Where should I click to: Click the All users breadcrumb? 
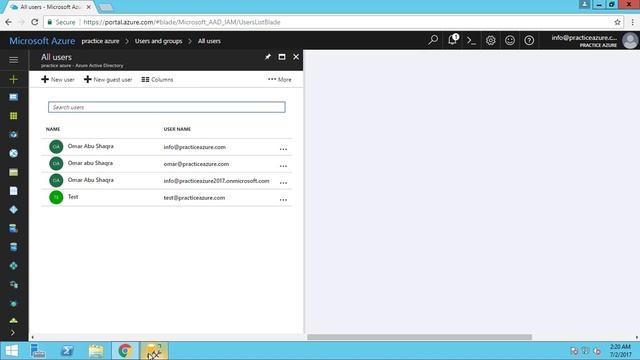tap(209, 41)
